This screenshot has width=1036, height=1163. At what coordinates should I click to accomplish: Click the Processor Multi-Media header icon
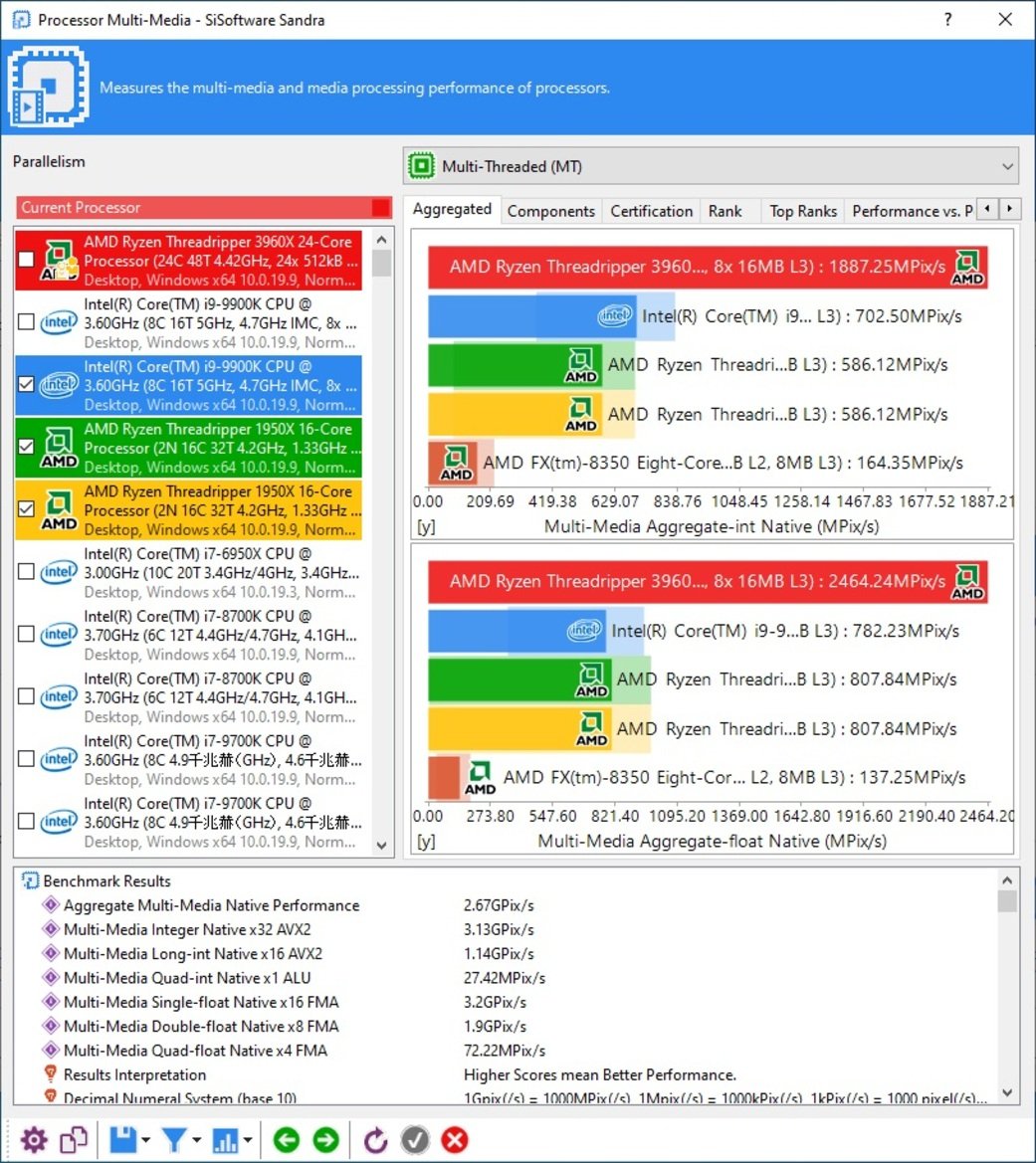point(48,87)
